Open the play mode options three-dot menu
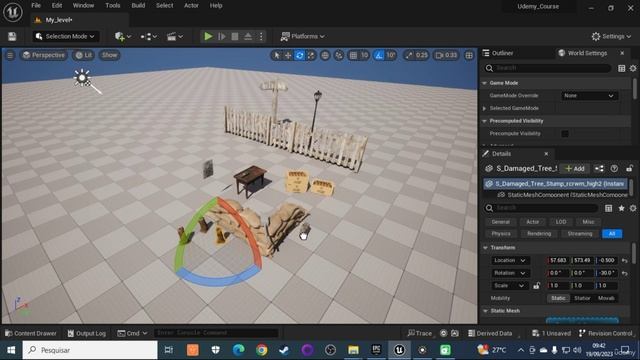Image resolution: width=640 pixels, height=360 pixels. [261, 36]
